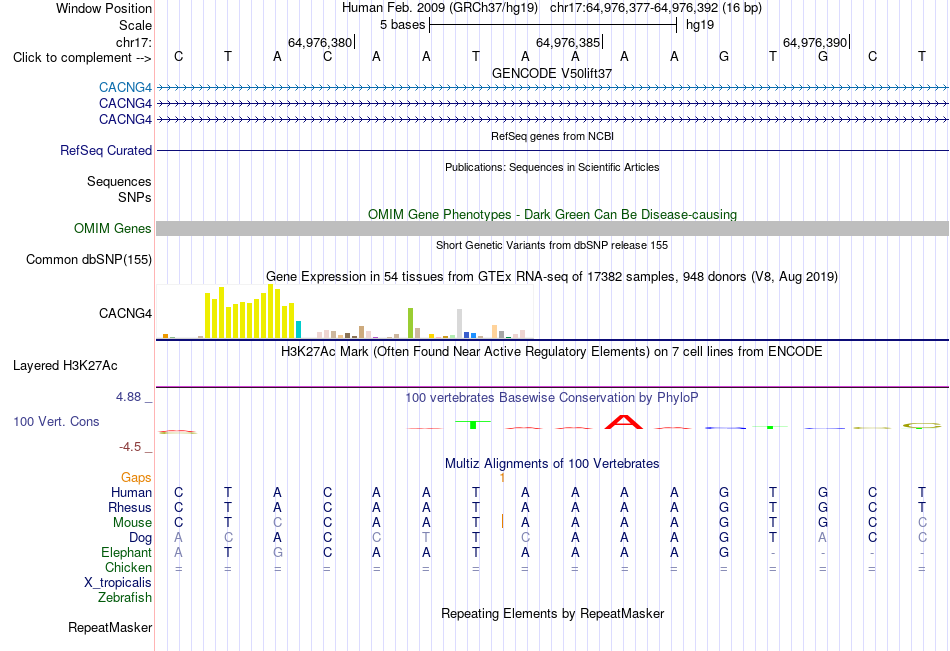The height and width of the screenshot is (651, 950).
Task: Open the RepeatMasker track label
Action: 110,627
